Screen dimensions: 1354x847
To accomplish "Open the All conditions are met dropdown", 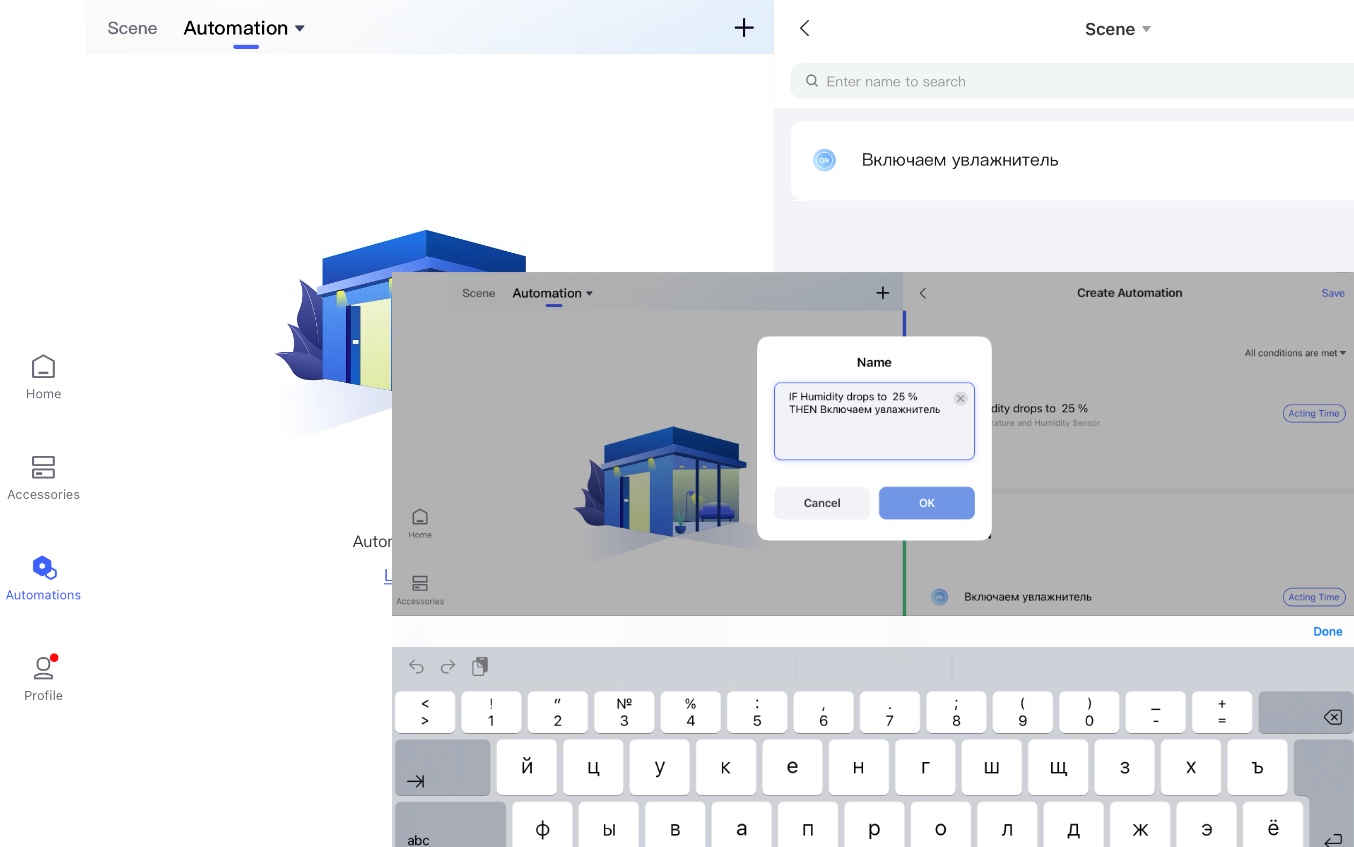I will coord(1295,353).
